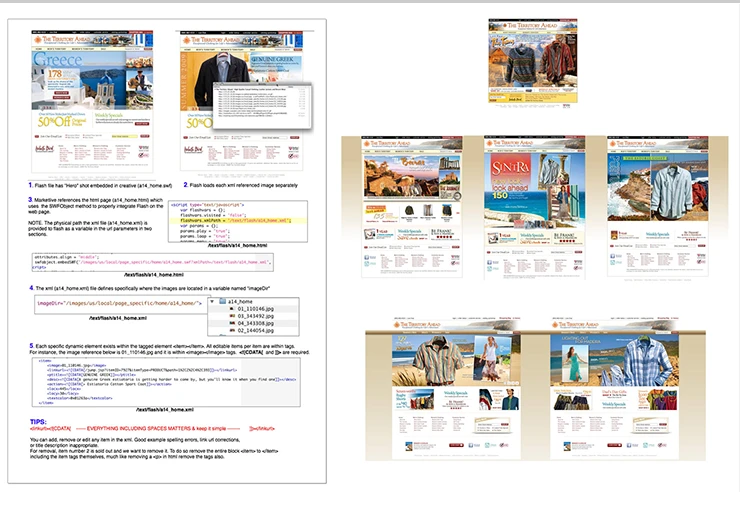The width and height of the screenshot is (740, 515).
Task: Click the imageDir path code line
Action: pyautogui.click(x=119, y=303)
